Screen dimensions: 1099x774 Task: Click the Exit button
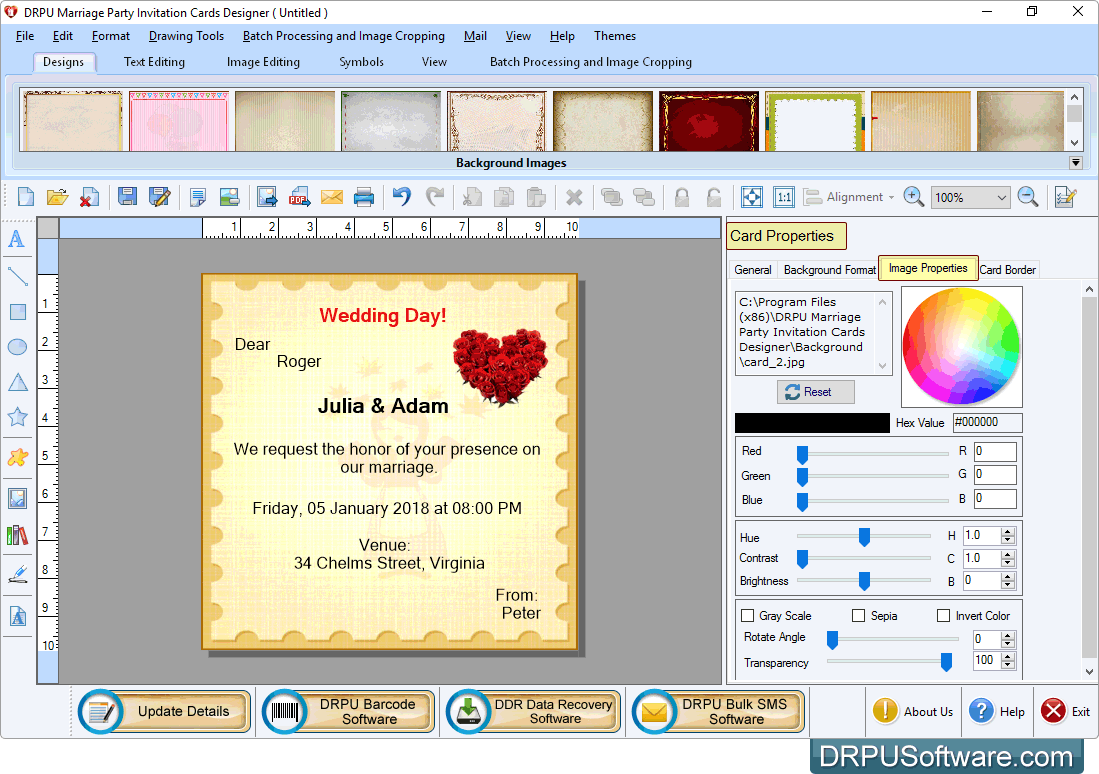[x=1065, y=712]
